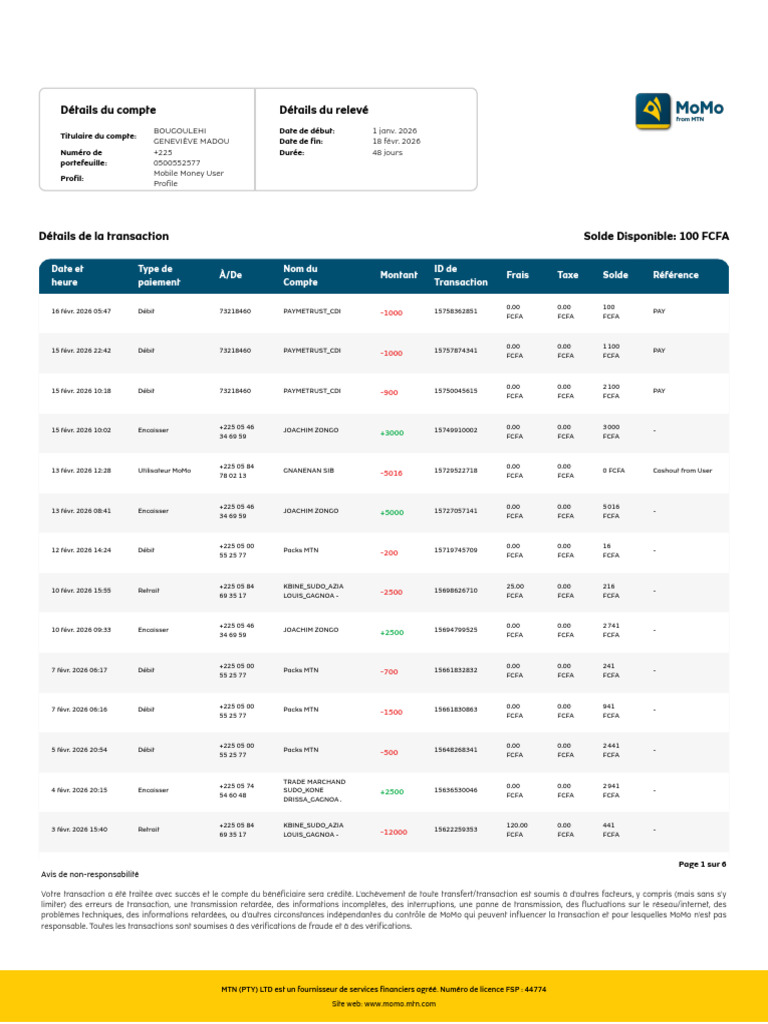
Task: Select the 120.00 FCFA fee entry
Action: (x=517, y=830)
